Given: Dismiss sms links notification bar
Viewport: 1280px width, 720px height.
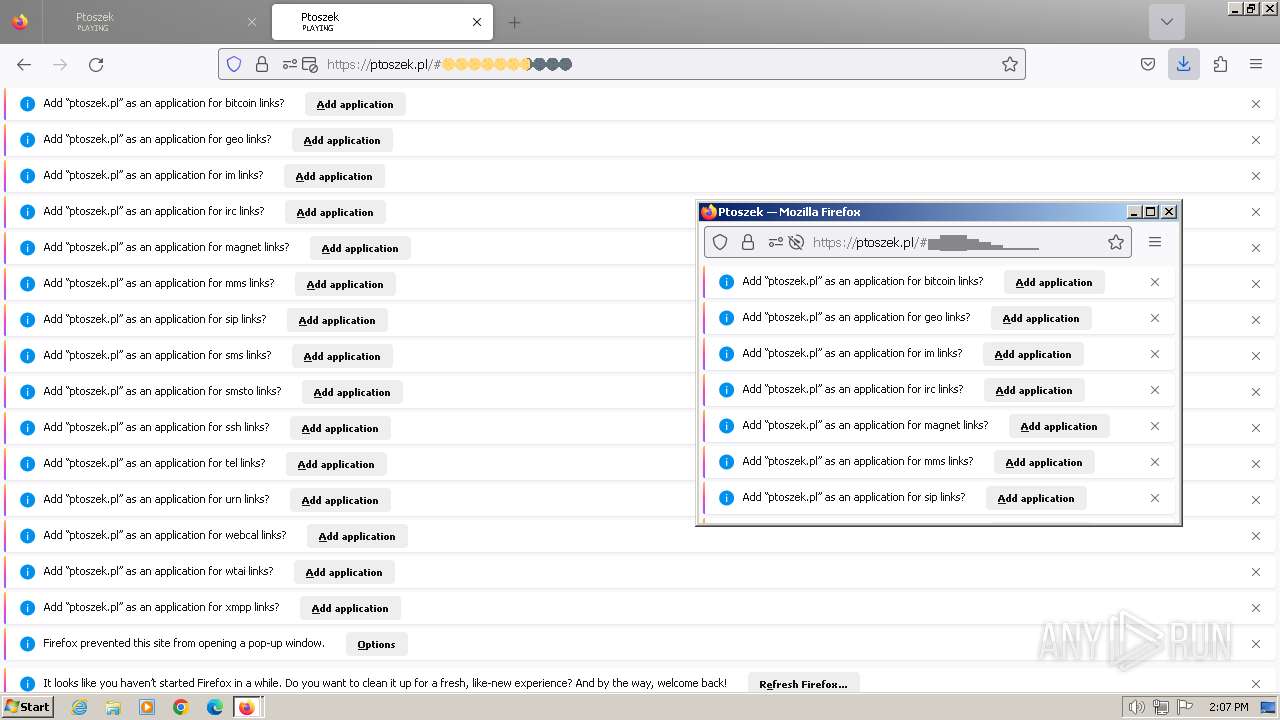Looking at the screenshot, I should click(1256, 356).
